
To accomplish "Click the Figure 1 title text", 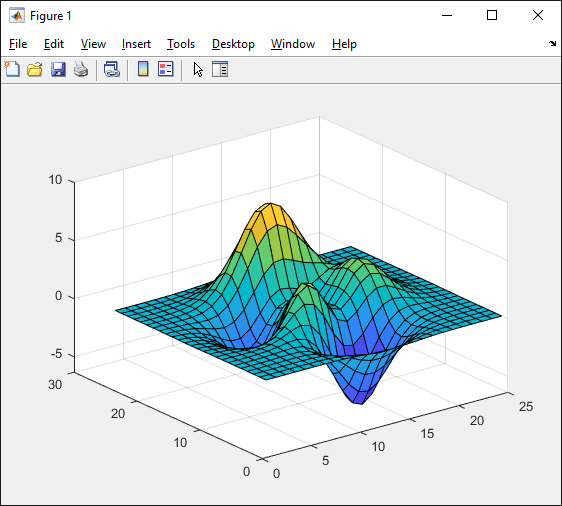I will coord(51,16).
